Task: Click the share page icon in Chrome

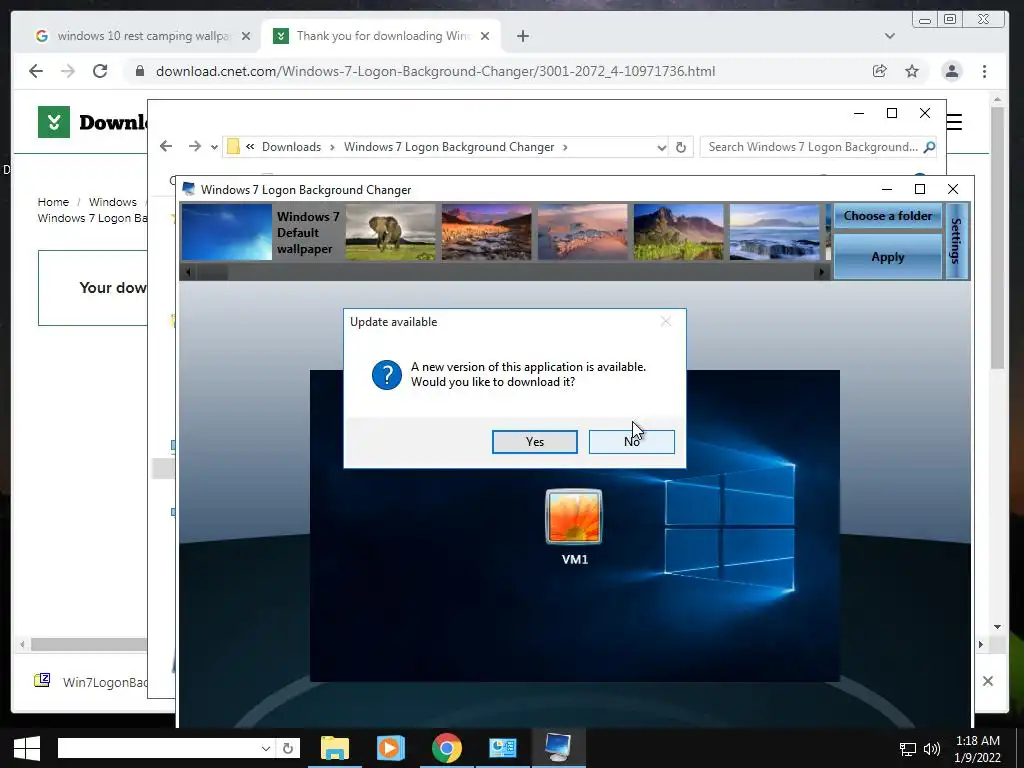Action: click(x=880, y=71)
